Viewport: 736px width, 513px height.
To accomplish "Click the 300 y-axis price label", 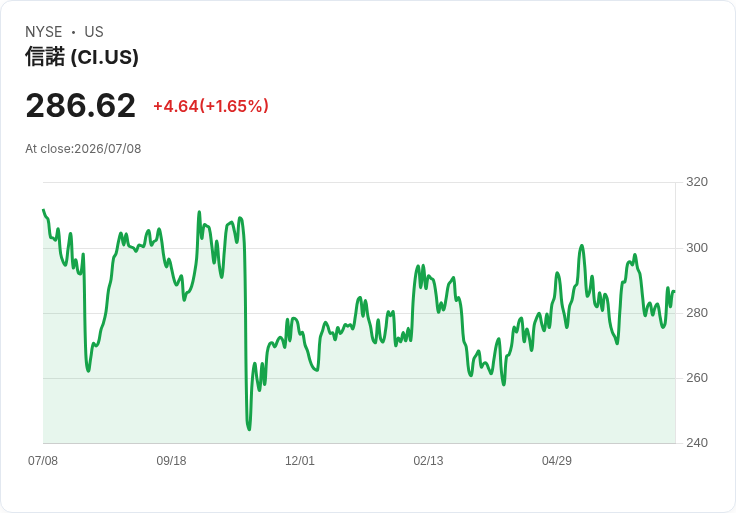I will click(x=697, y=248).
